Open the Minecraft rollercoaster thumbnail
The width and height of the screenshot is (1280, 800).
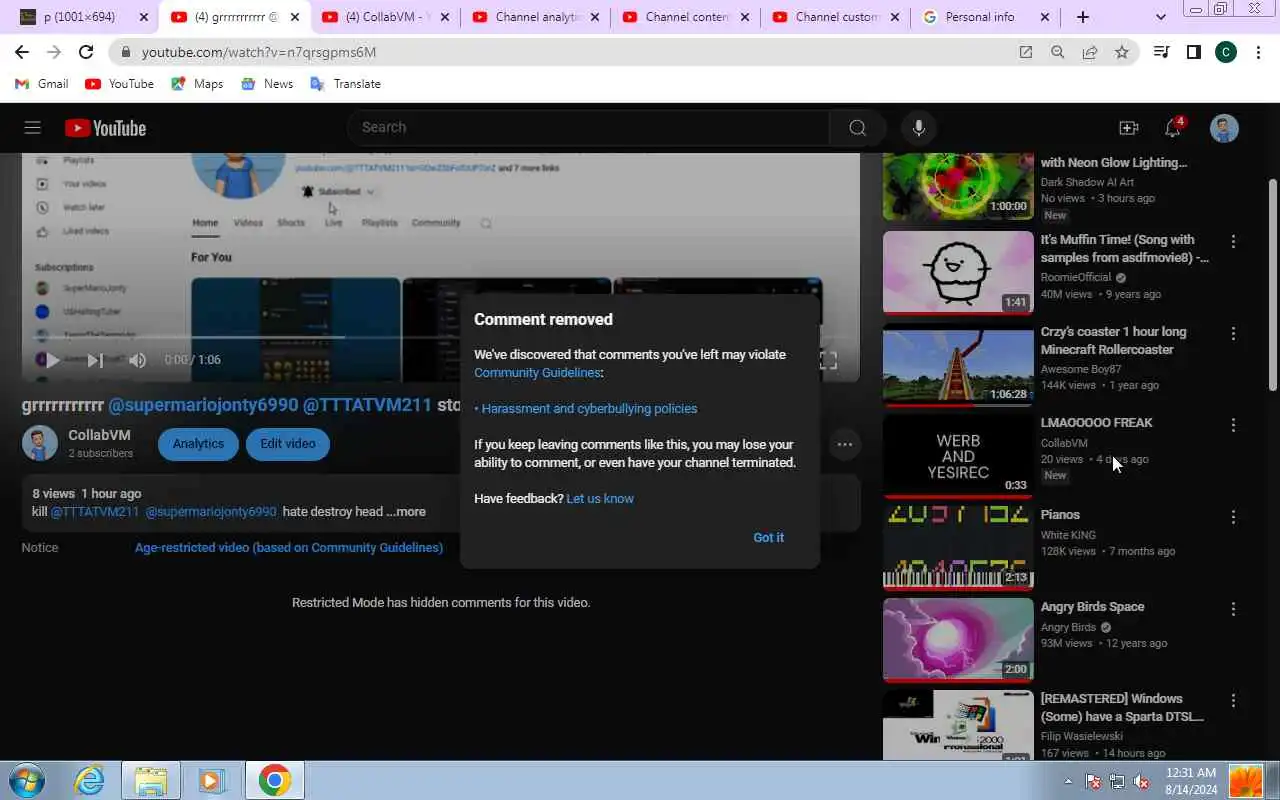(x=958, y=365)
